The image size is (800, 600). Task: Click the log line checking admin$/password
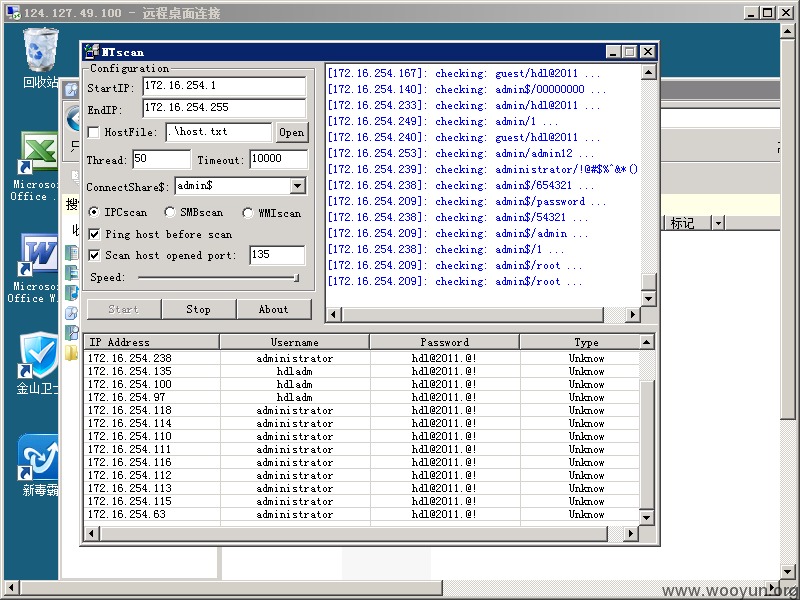(466, 201)
